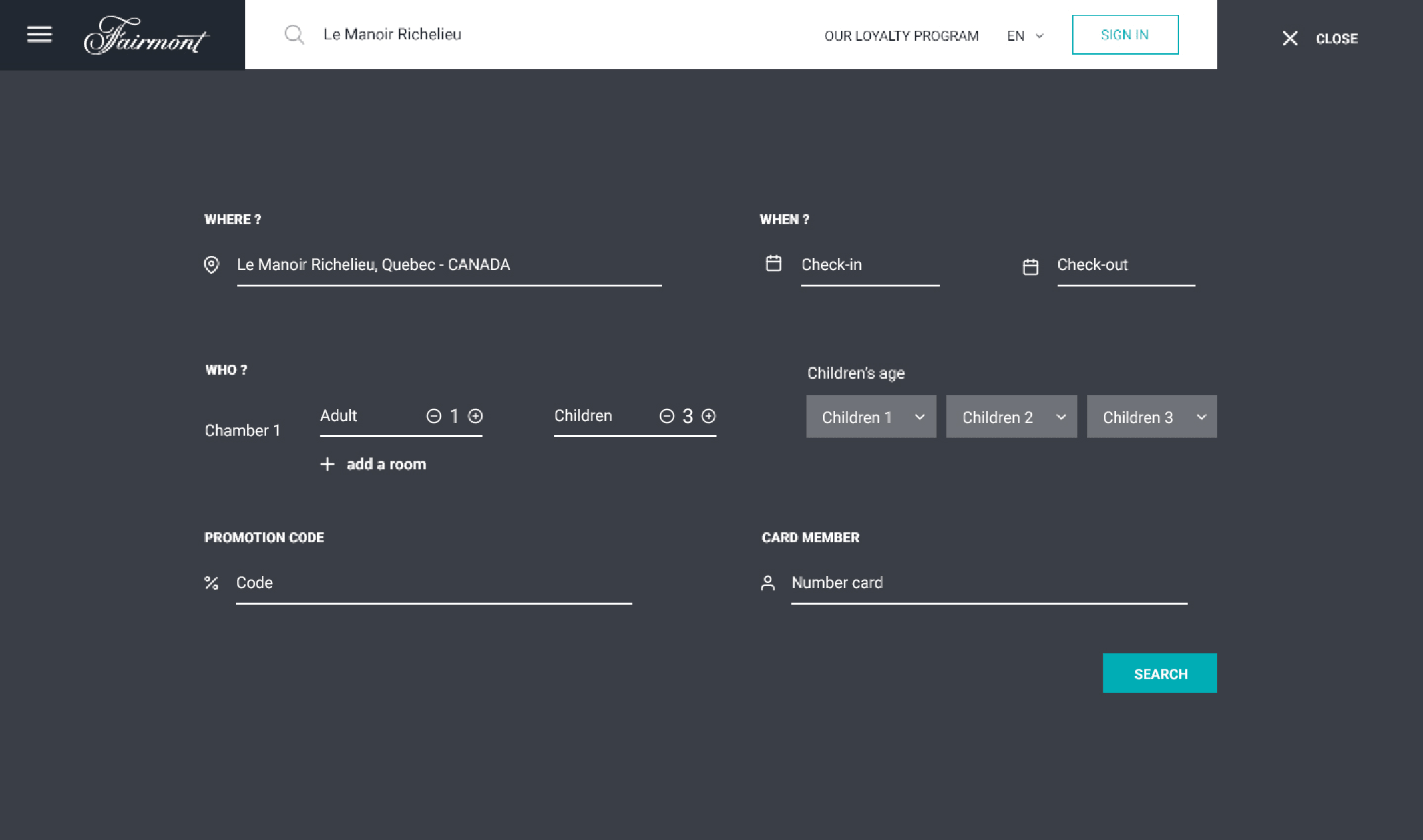Increase the adult count

(x=475, y=416)
